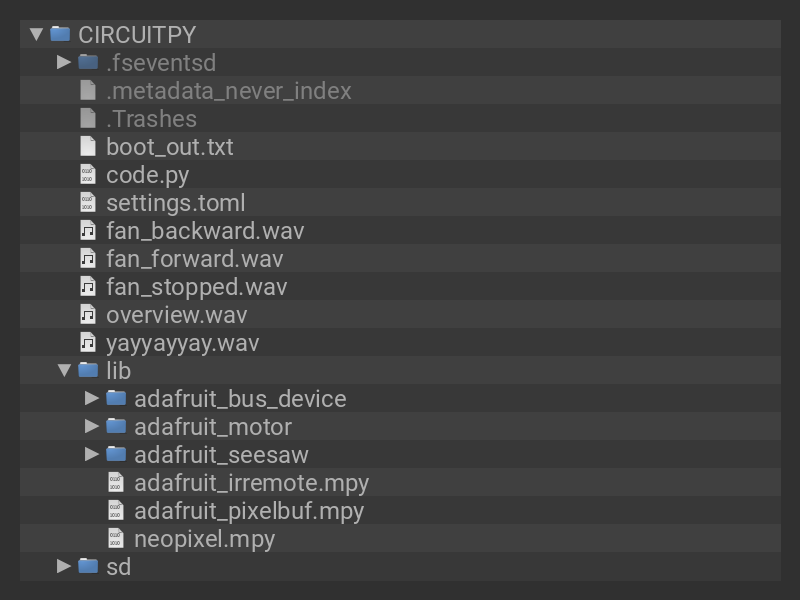Click the fan_backward.wav audio icon
The height and width of the screenshot is (600, 800).
point(88,230)
